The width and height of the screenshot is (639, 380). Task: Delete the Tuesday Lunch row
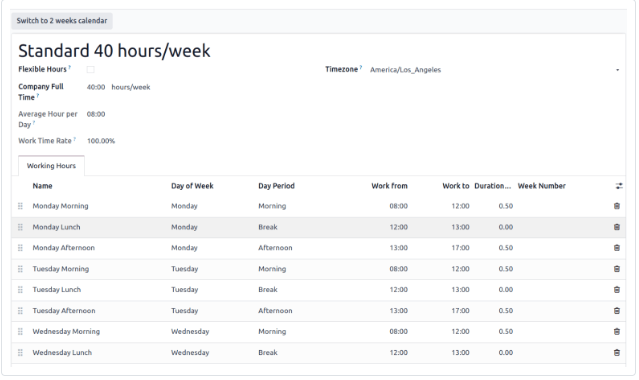[617, 290]
